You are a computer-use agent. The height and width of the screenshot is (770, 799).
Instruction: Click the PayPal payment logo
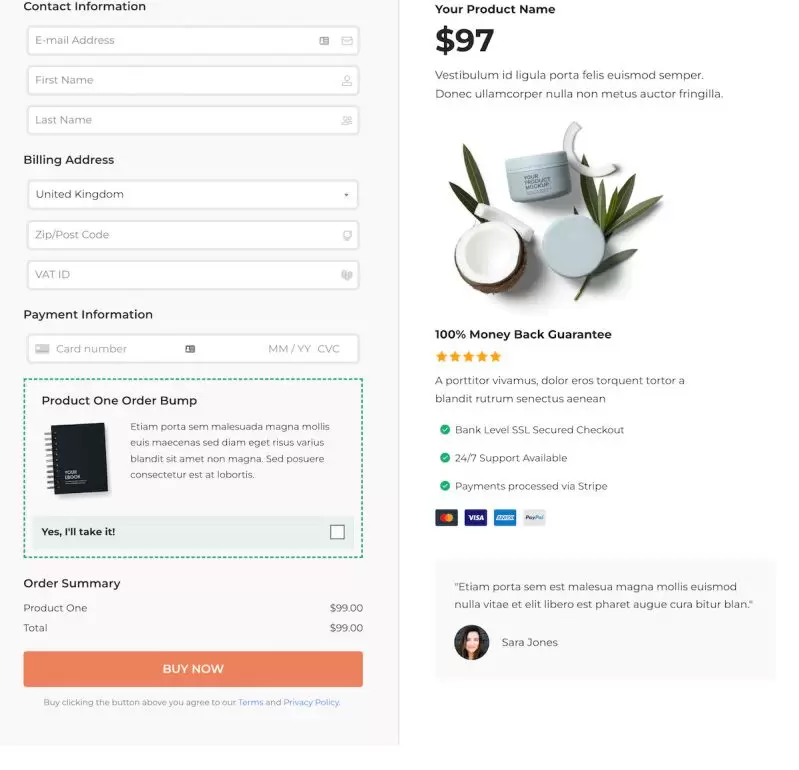[534, 518]
